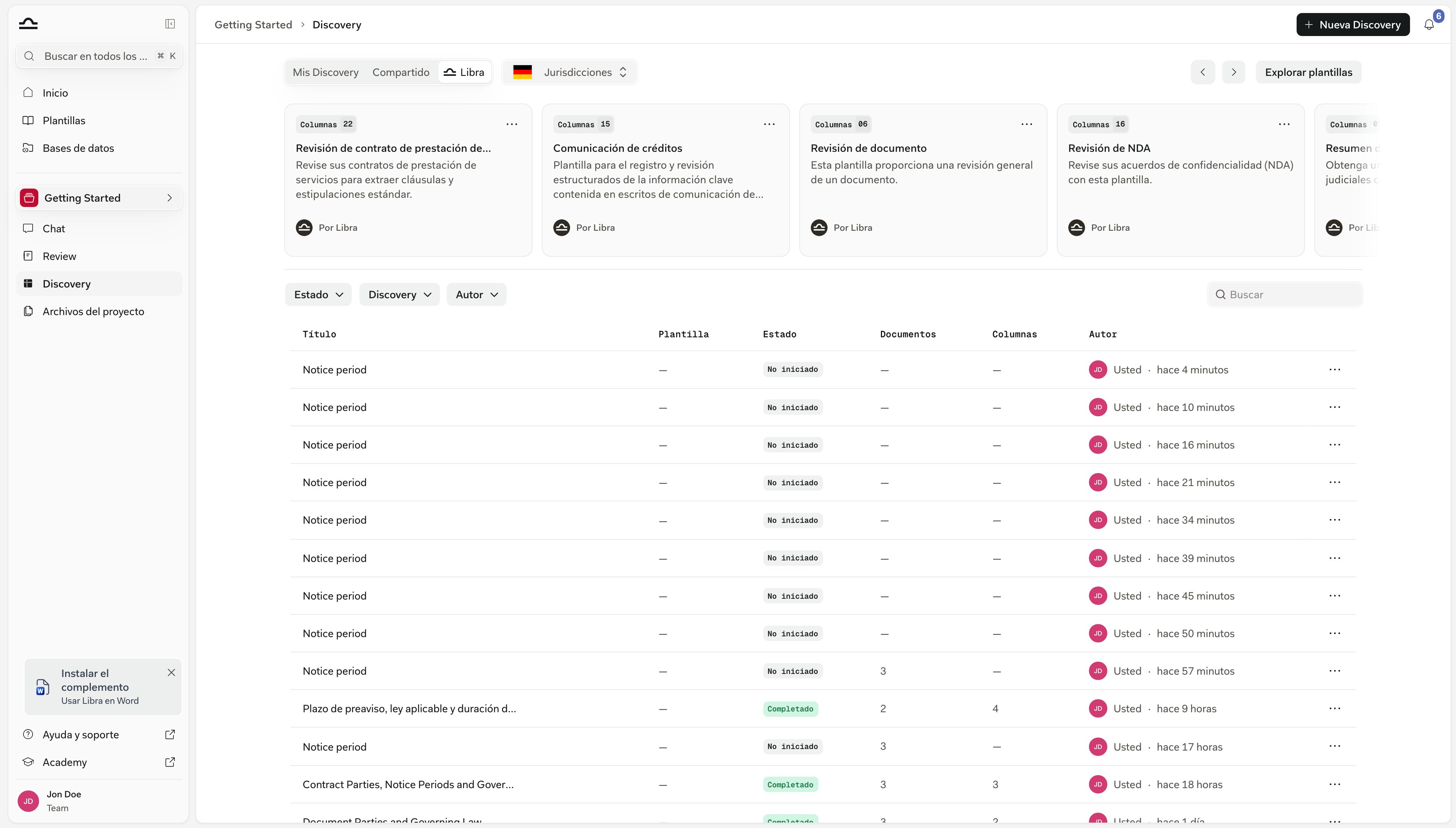Open Inicio home icon
This screenshot has height=828, width=1456.
click(x=28, y=92)
